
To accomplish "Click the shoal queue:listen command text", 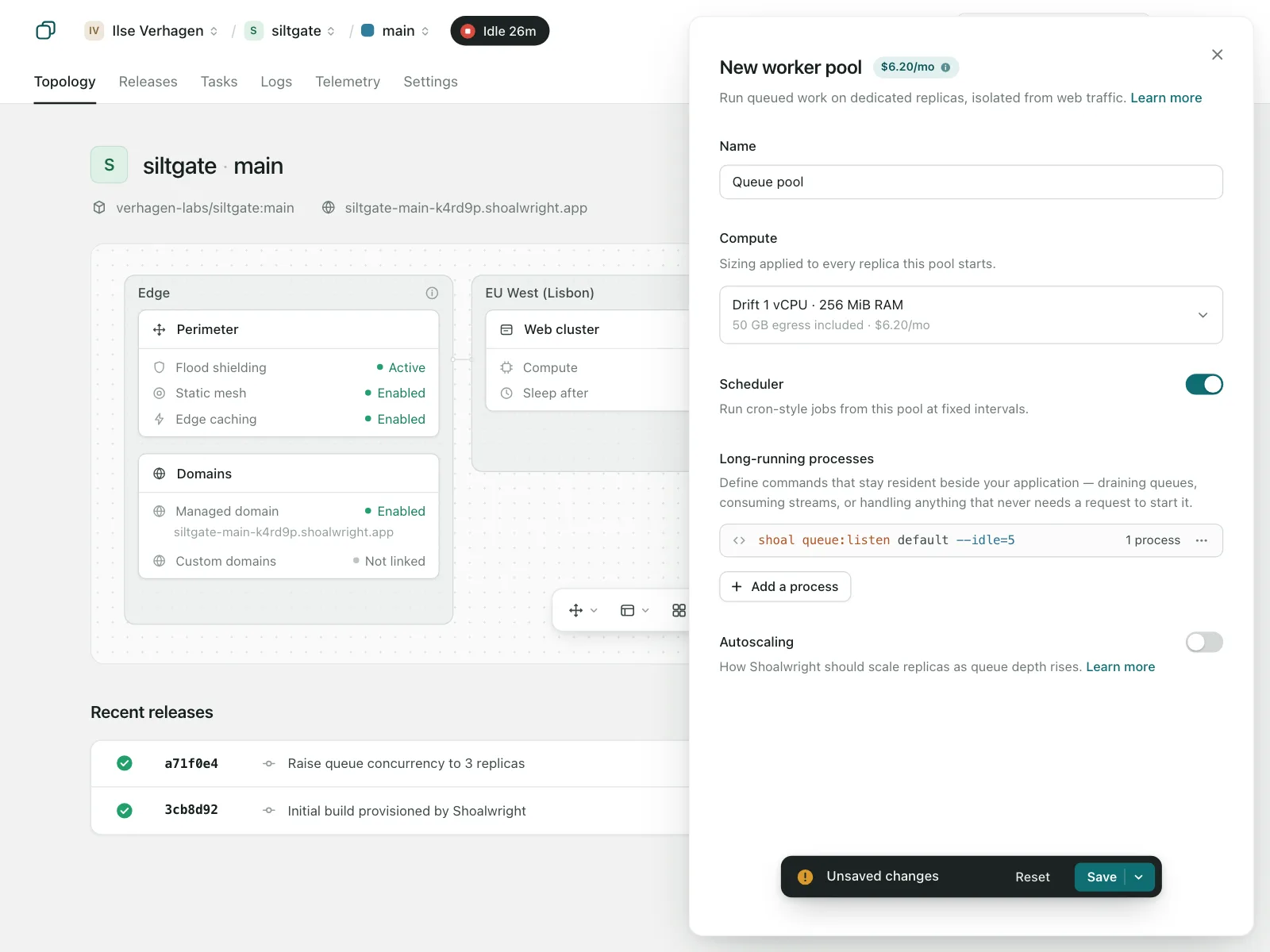I will [x=887, y=540].
